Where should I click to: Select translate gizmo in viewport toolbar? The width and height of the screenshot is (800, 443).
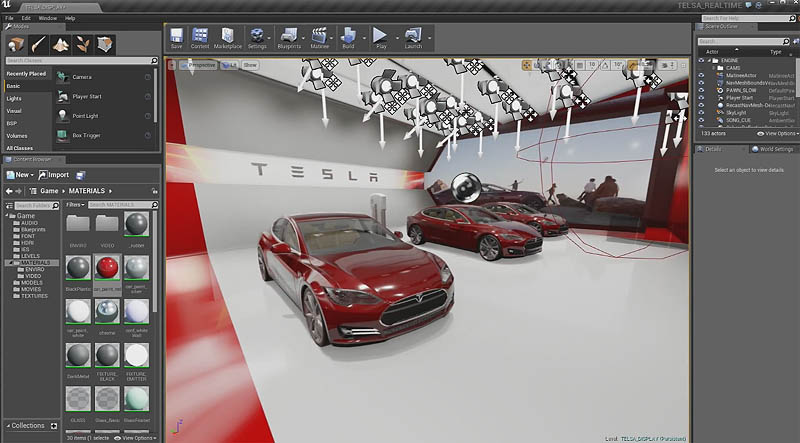point(527,65)
